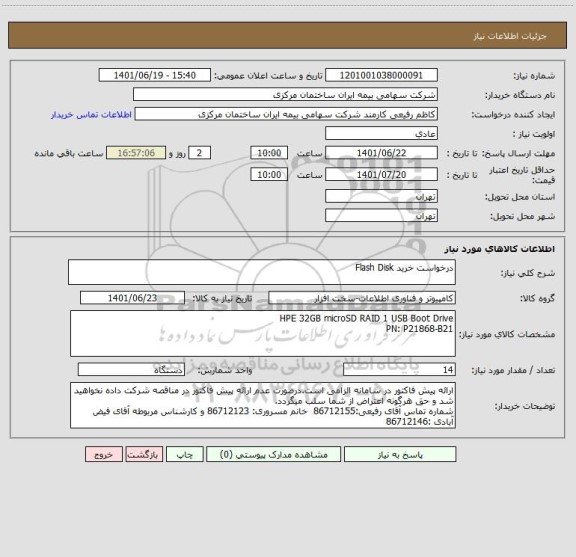The image size is (576, 557).
Task: Click the 'جزئیات اطلاعات نیاز' header title
Action: (510, 36)
